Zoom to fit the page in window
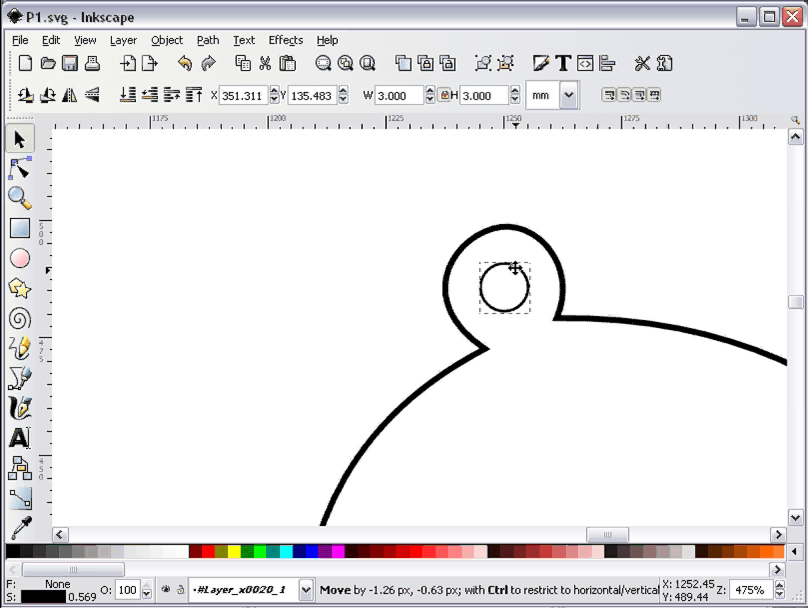The height and width of the screenshot is (608, 808). coord(367,63)
